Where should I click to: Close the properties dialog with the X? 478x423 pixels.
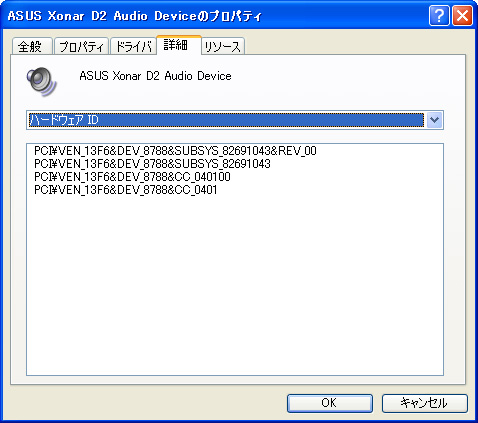462,16
